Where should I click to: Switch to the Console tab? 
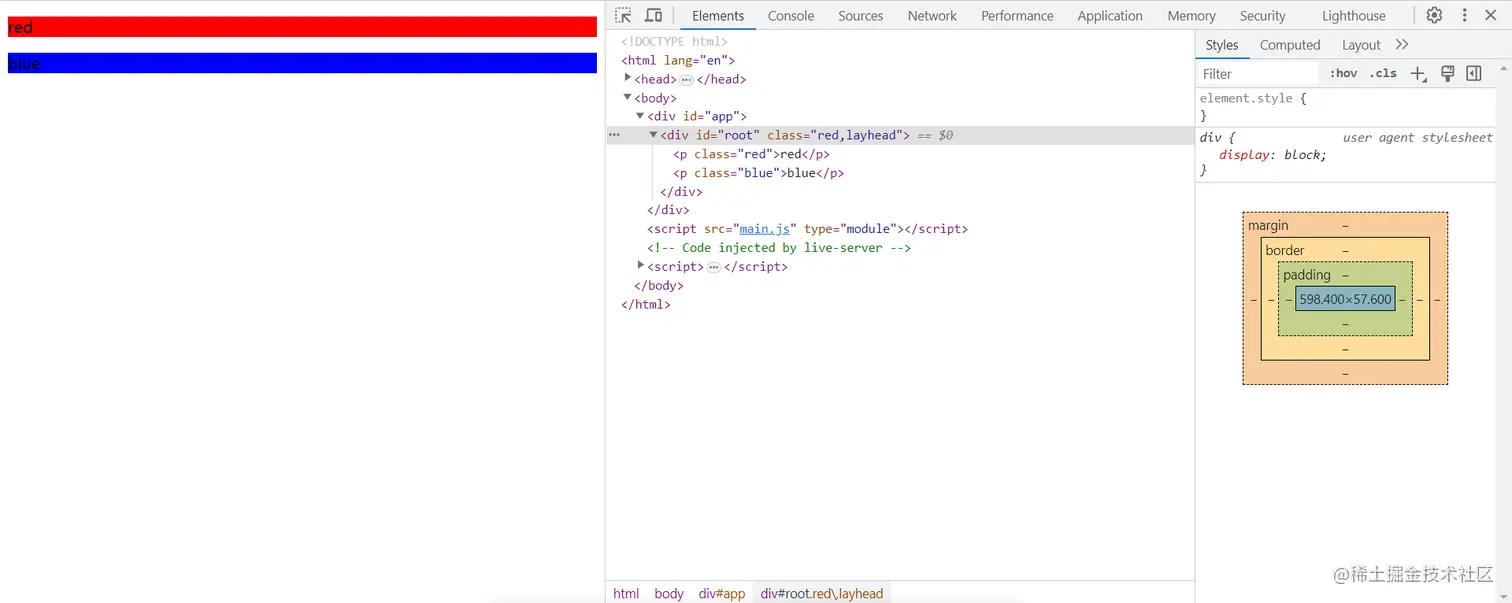tap(791, 16)
